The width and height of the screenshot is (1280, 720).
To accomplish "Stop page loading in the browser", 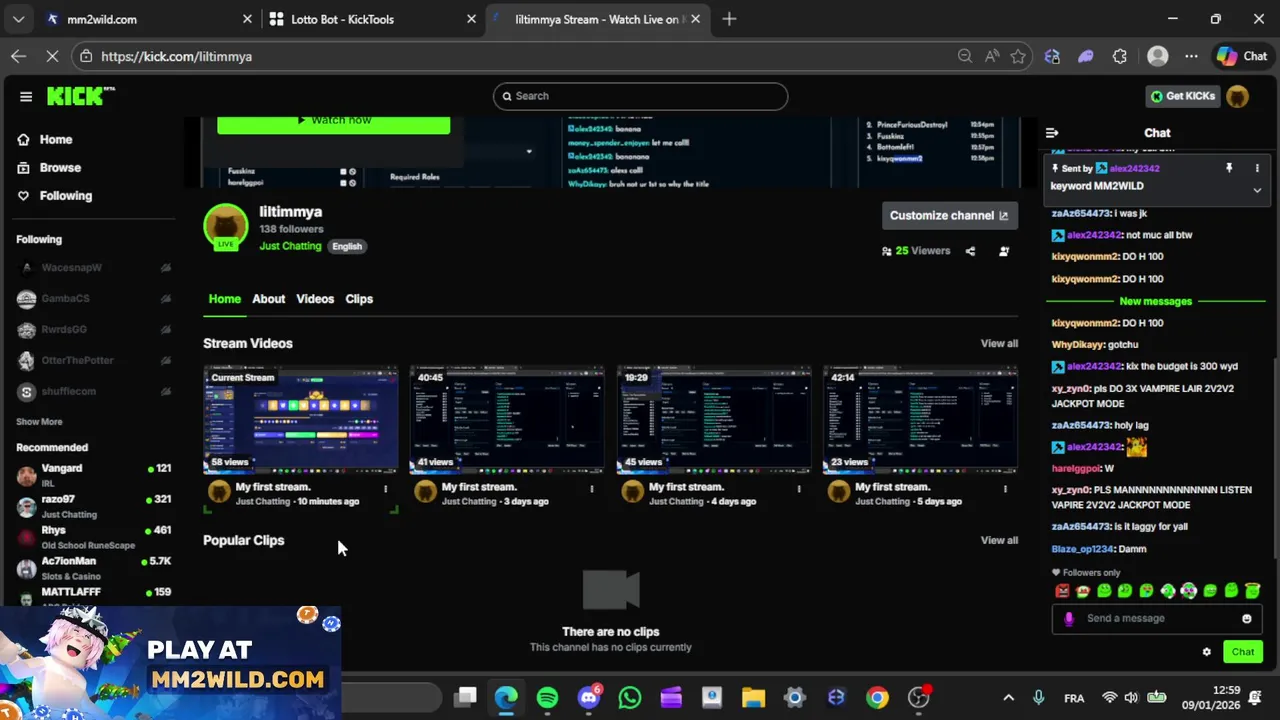I will coord(52,56).
